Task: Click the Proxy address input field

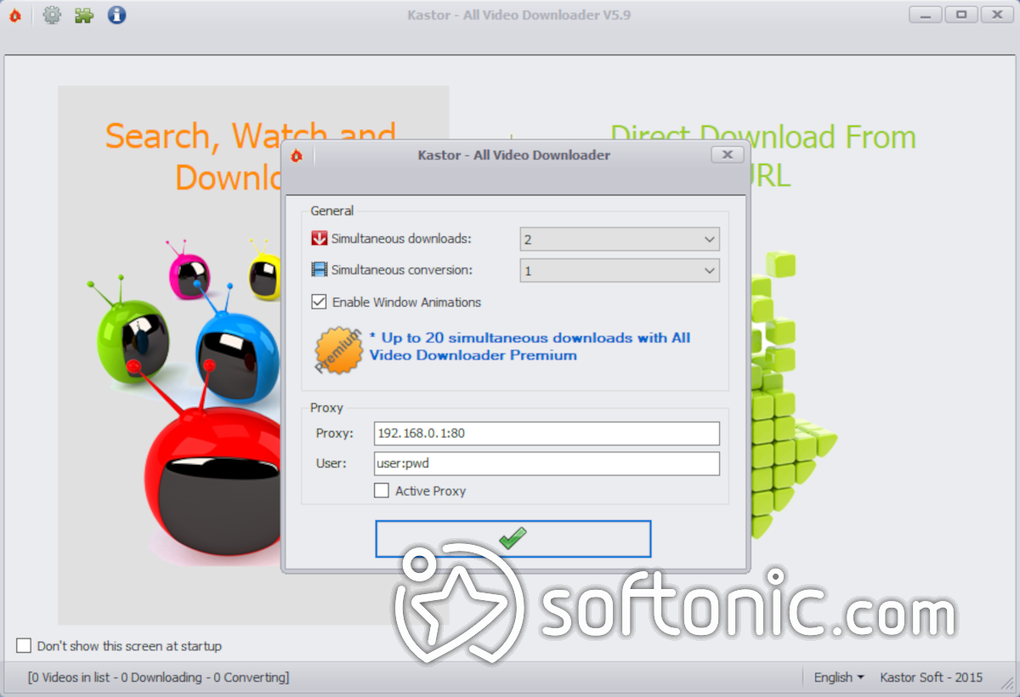Action: [x=546, y=433]
